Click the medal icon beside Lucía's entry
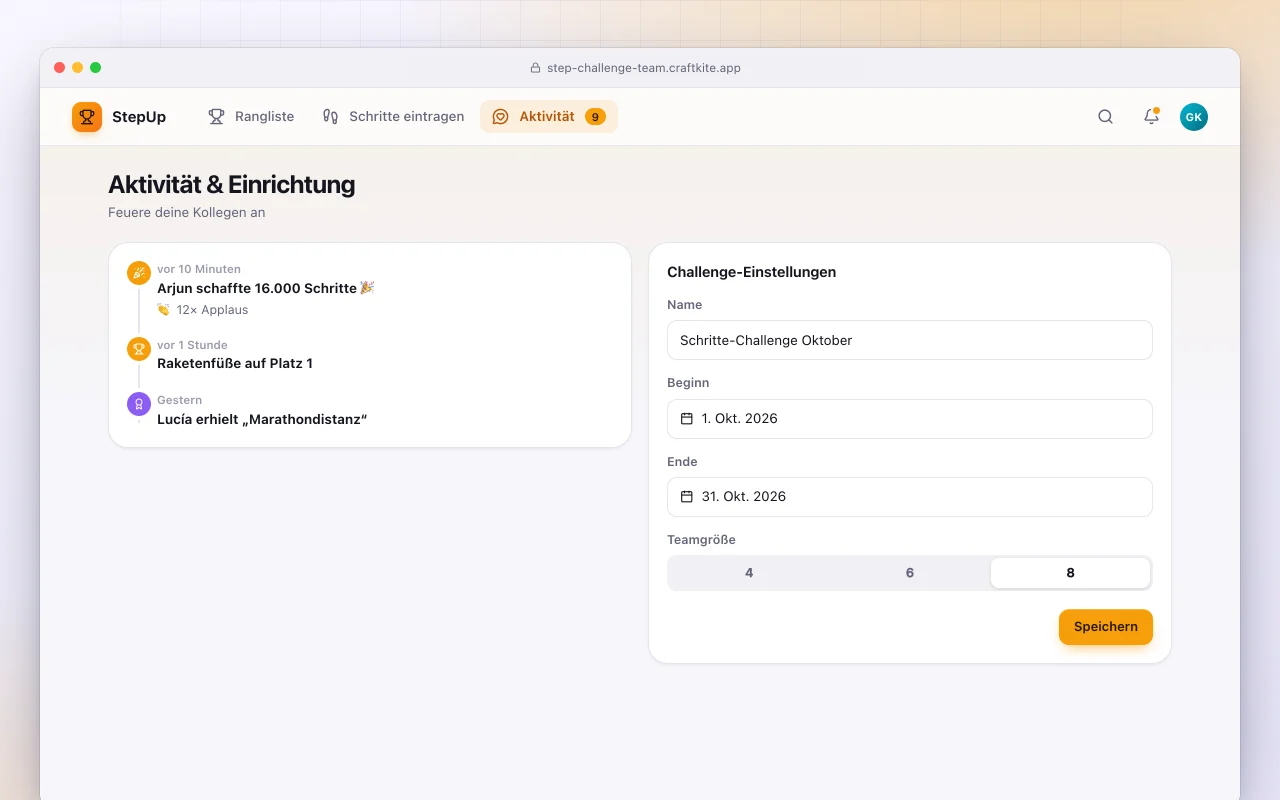The image size is (1280, 800). tap(139, 404)
